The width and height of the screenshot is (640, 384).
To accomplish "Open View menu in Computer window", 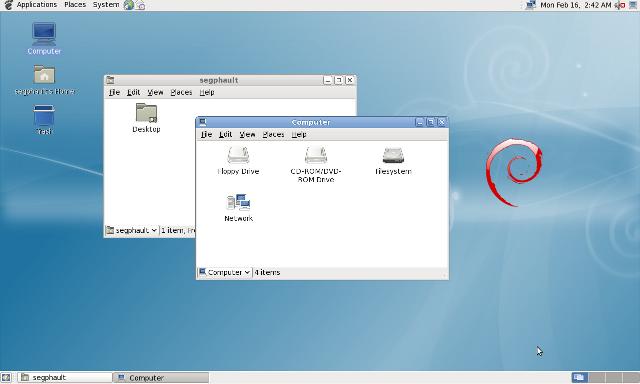I will coord(247,134).
